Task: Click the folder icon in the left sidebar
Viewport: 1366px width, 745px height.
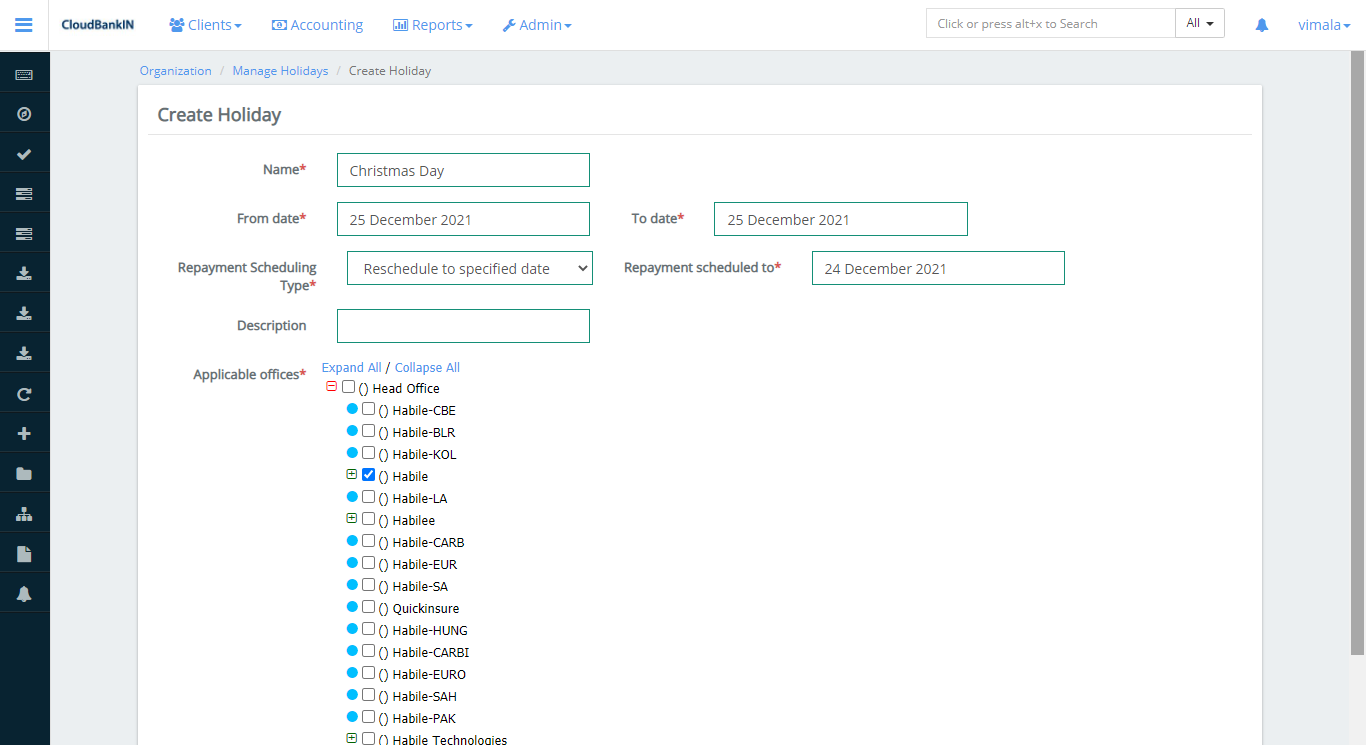Action: pos(24,472)
